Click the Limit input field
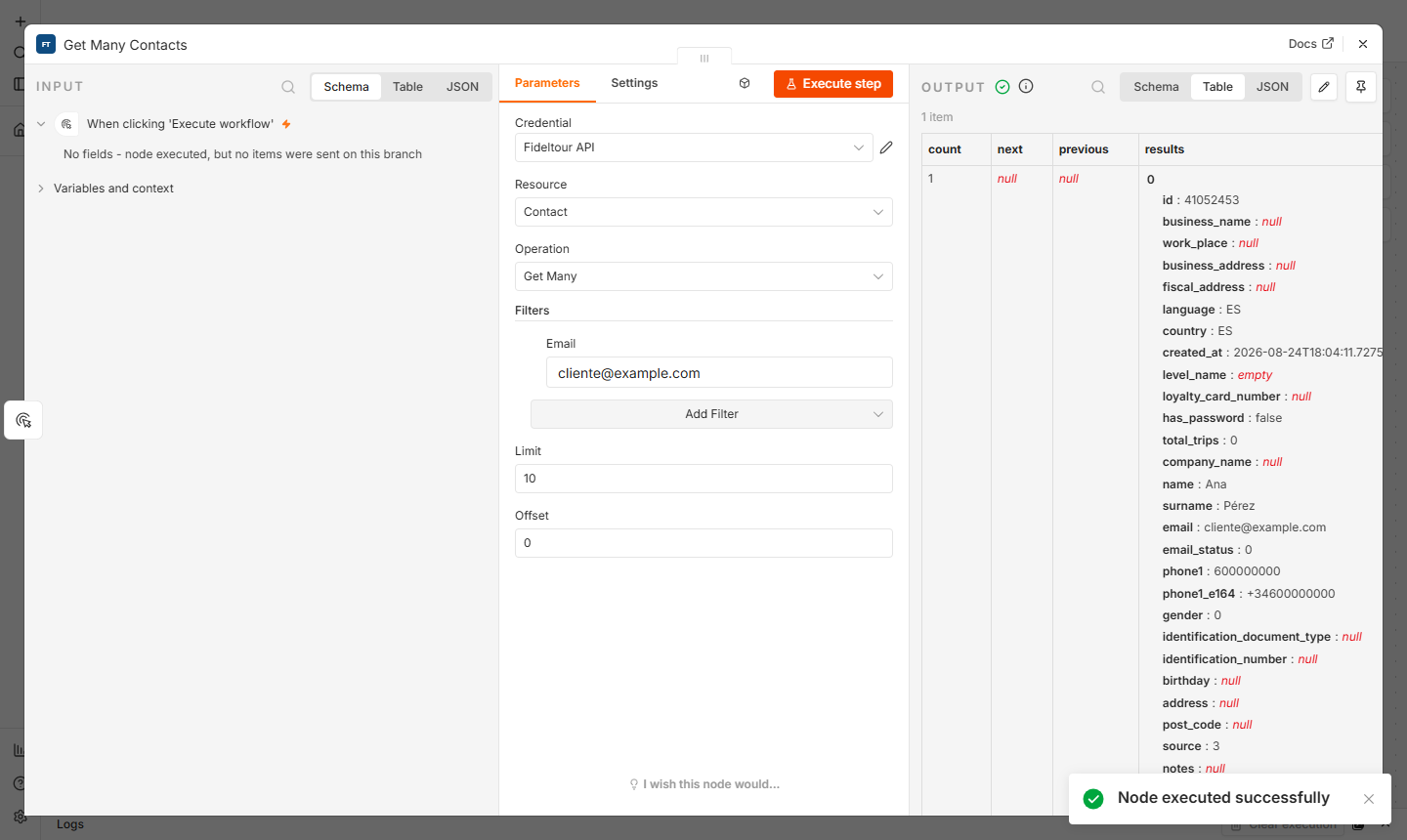 tap(703, 479)
